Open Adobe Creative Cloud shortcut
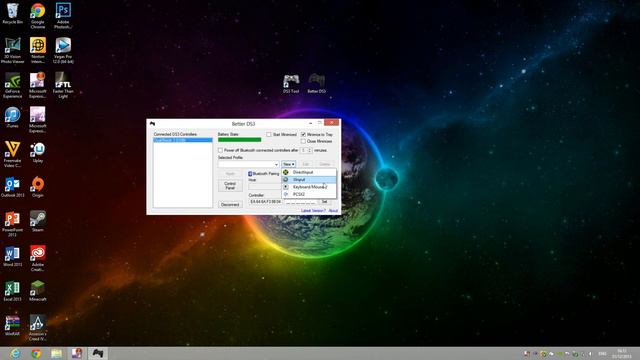The width and height of the screenshot is (640, 360). pyautogui.click(x=38, y=258)
